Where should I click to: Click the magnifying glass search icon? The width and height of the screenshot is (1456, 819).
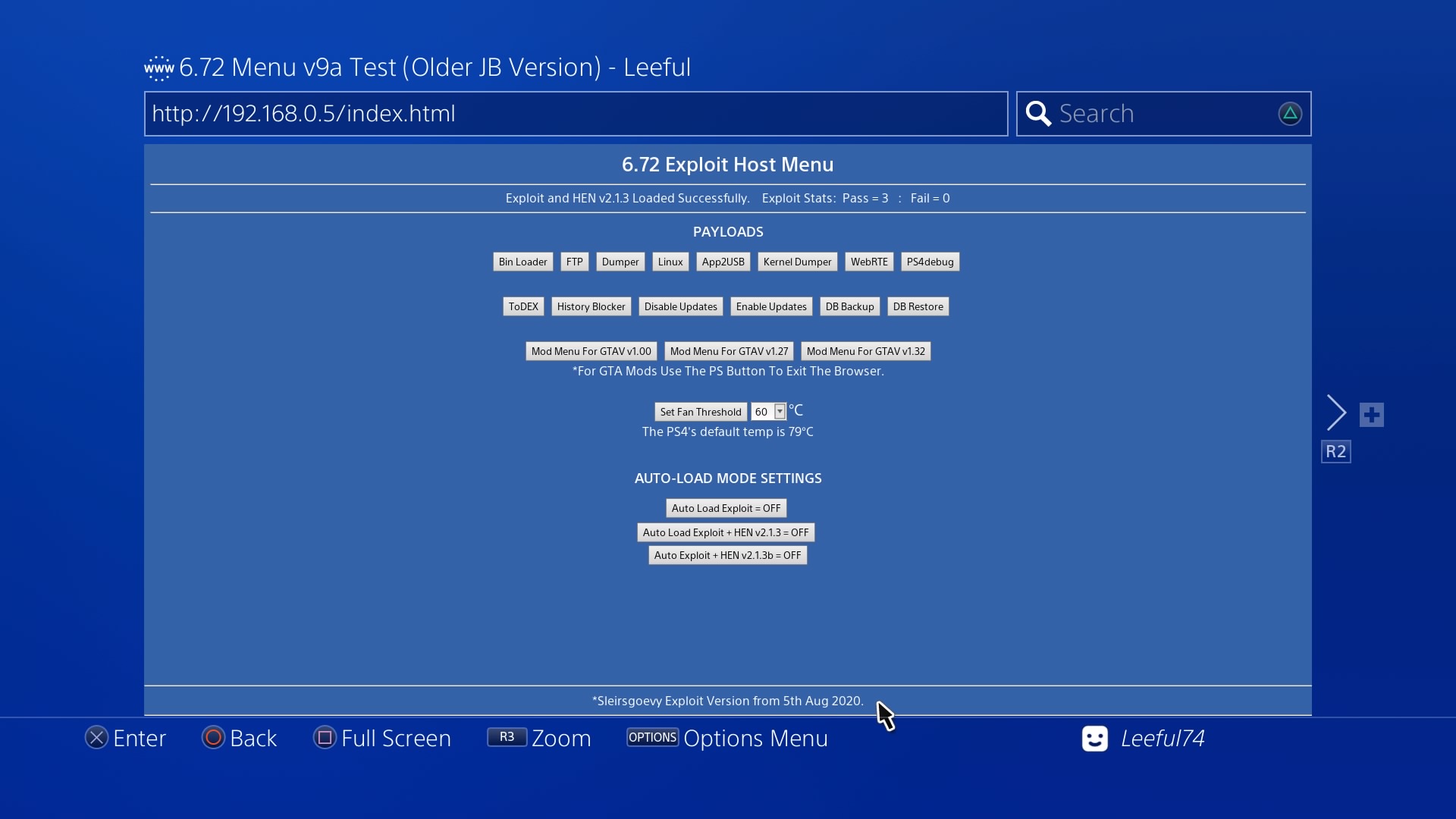click(x=1038, y=114)
